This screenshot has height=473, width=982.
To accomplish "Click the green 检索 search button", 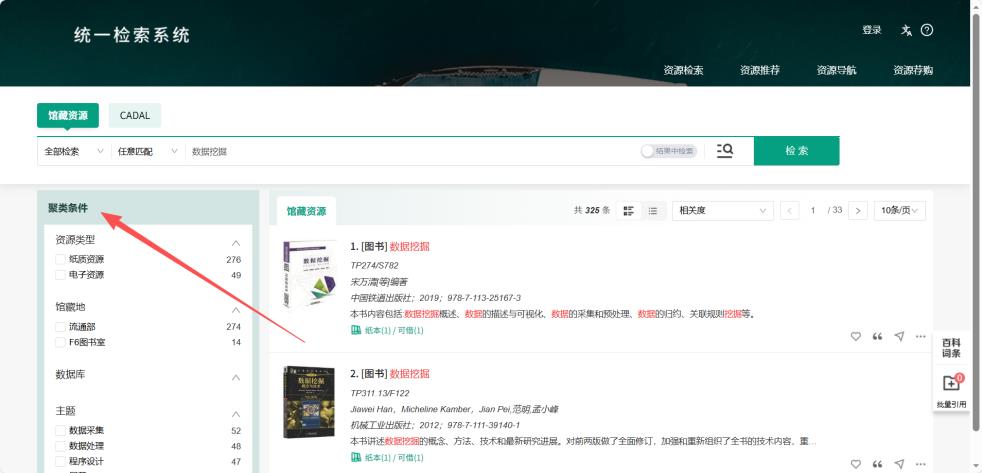I will pyautogui.click(x=796, y=151).
